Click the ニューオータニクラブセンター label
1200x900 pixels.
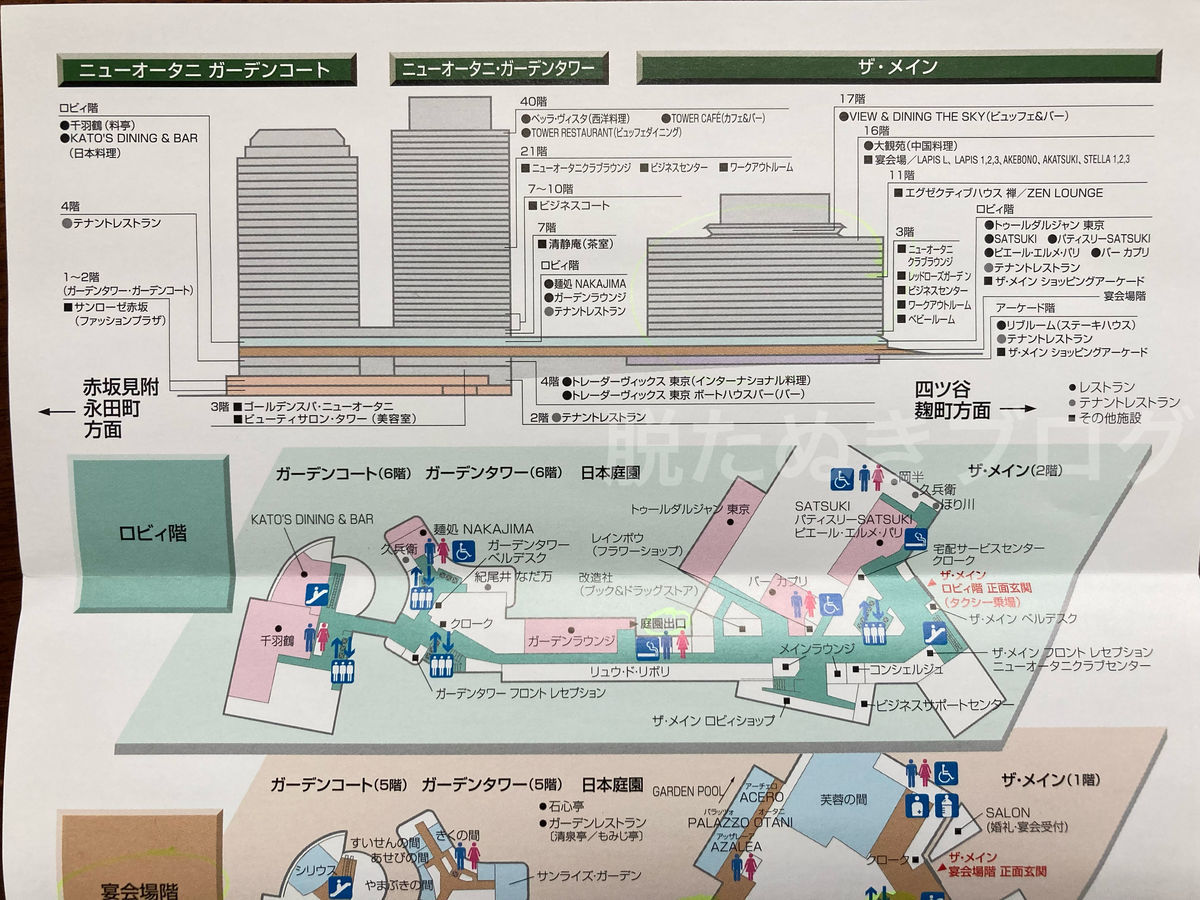coord(1071,666)
